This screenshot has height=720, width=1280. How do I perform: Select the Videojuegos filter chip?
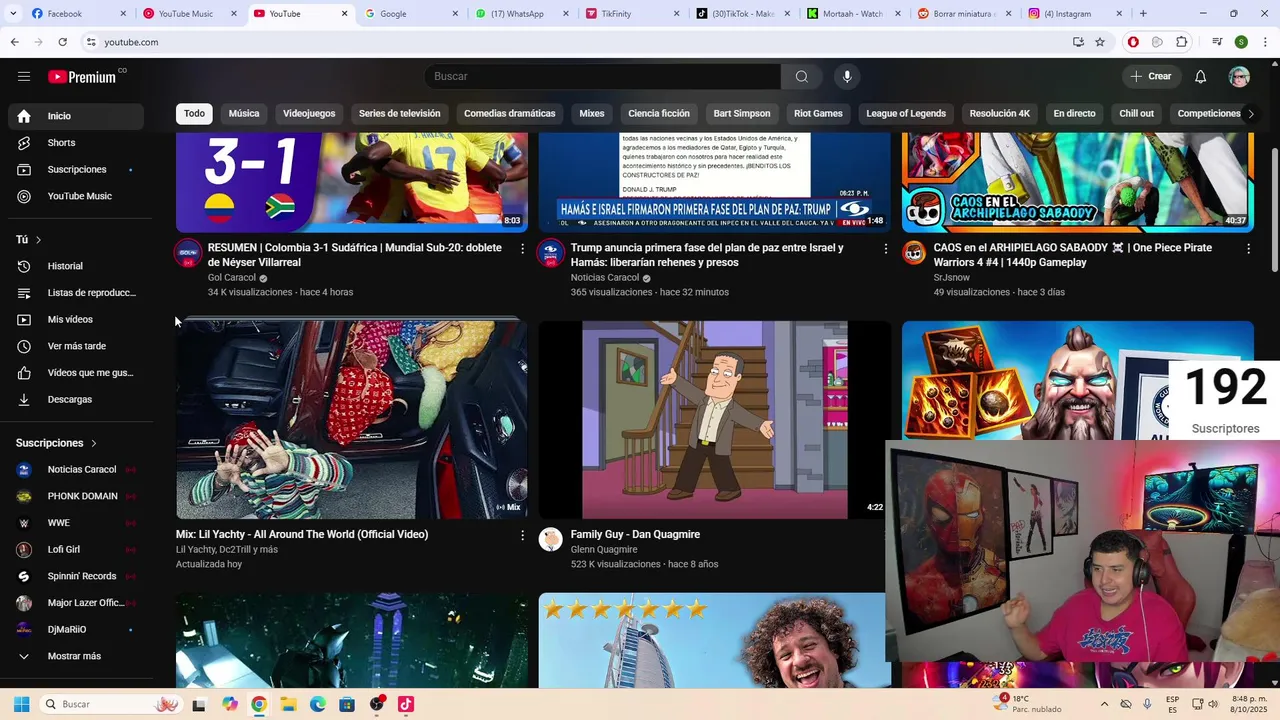click(309, 114)
